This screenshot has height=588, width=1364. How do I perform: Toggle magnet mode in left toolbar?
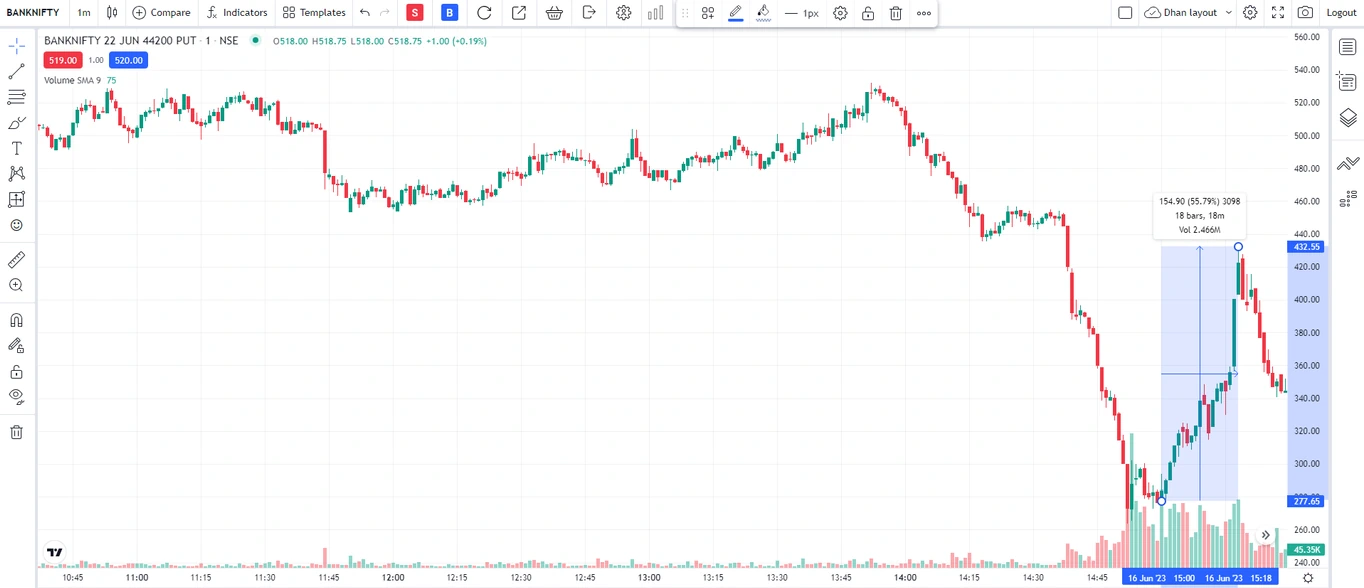tap(16, 321)
